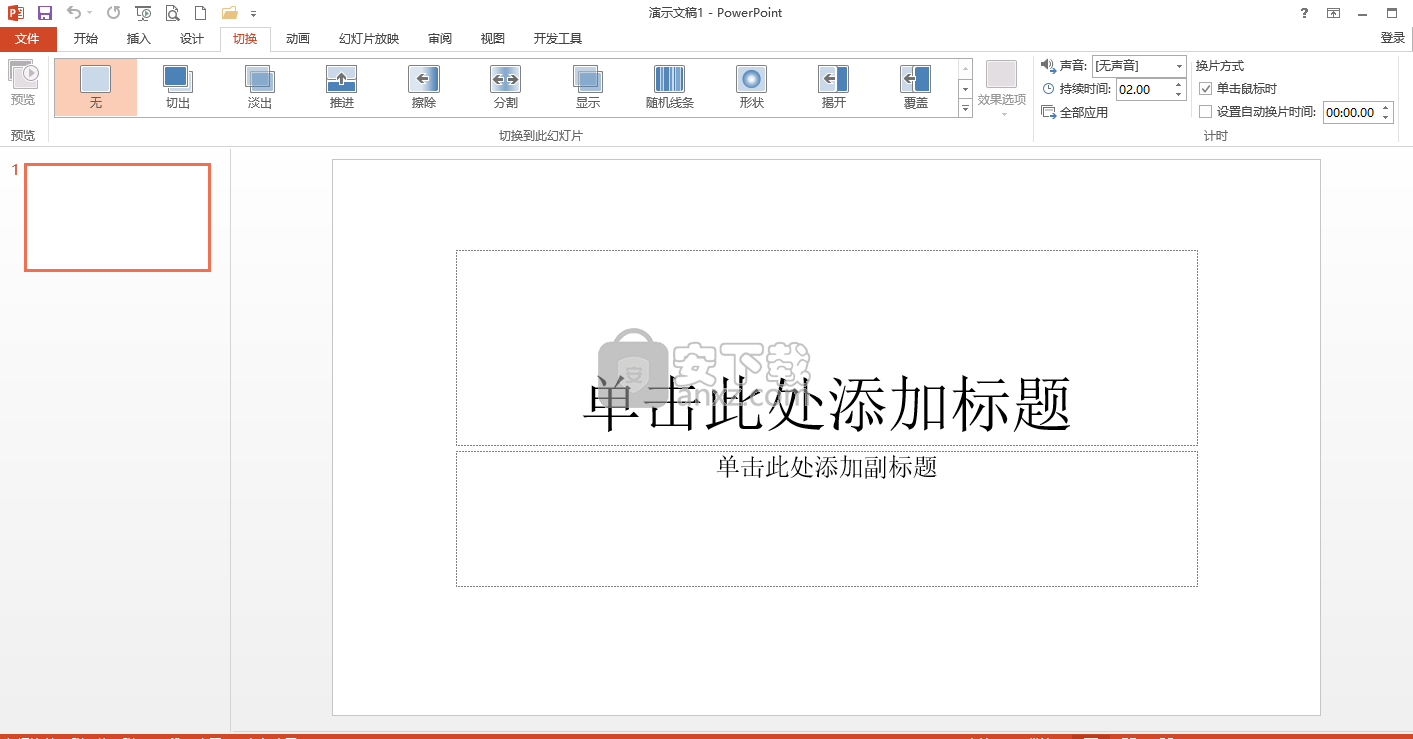Click 登录 to sign in
Viewport: 1413px width, 739px height.
[x=1392, y=38]
